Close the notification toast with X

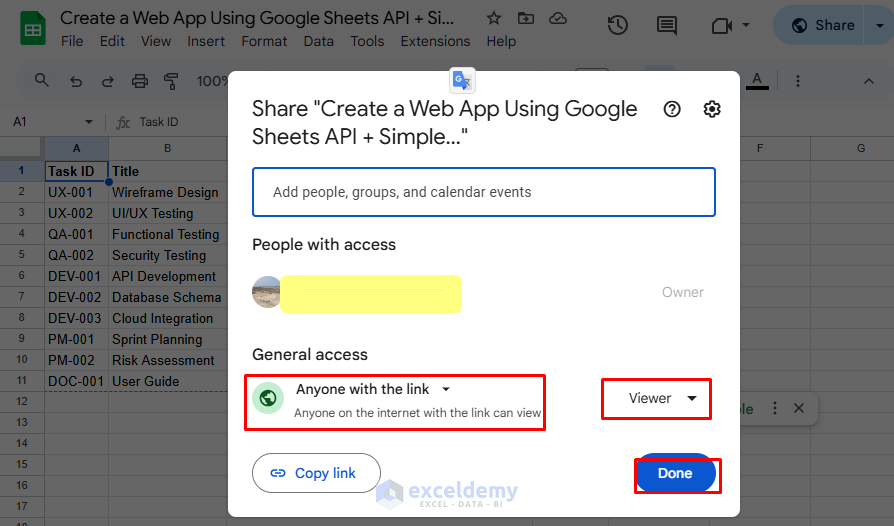(799, 408)
